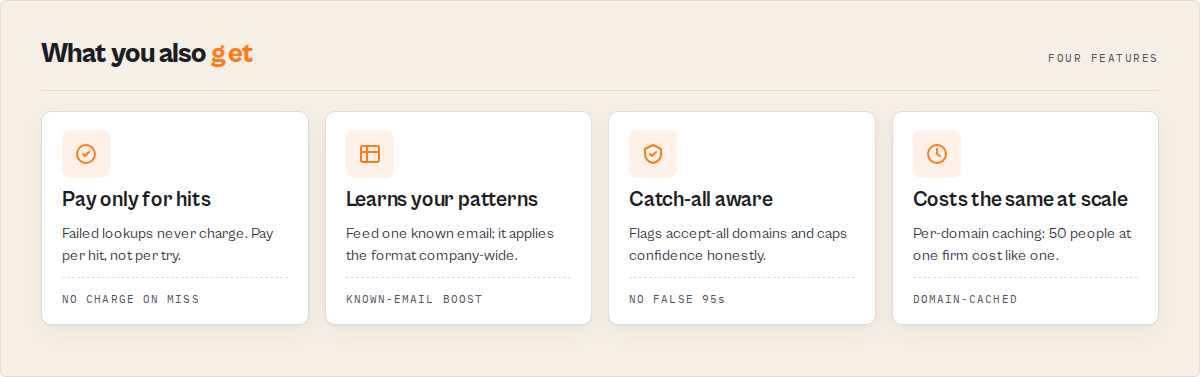Click the 'NO FALSE 95s' tag
1200x377 pixels.
tap(677, 299)
